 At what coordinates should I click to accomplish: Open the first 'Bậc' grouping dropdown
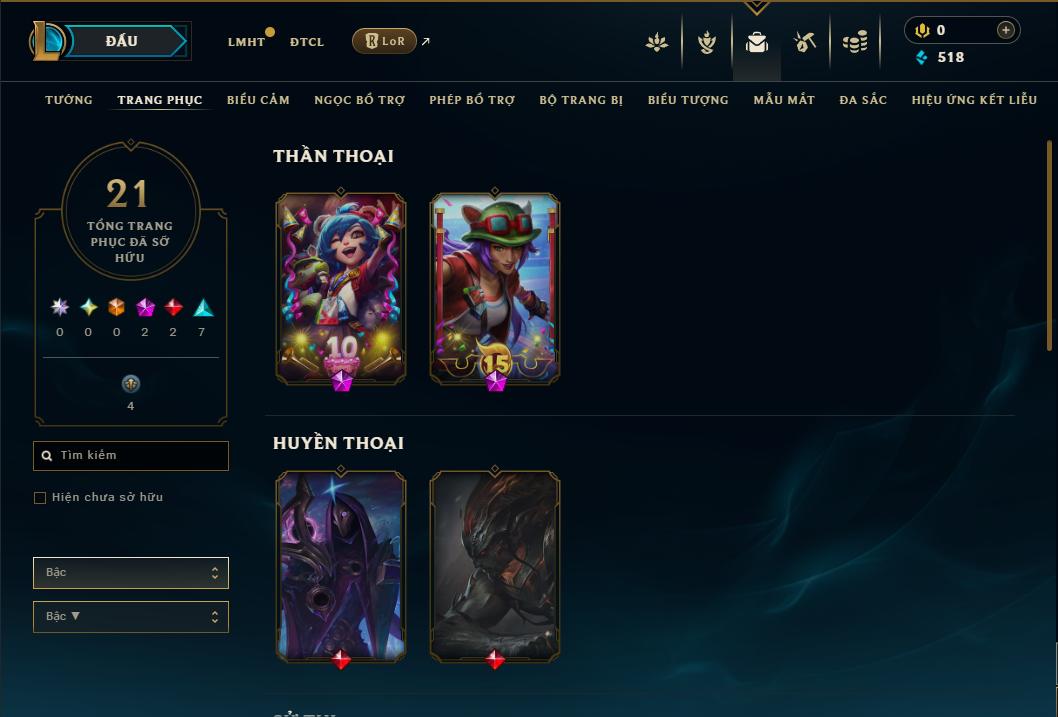point(131,573)
